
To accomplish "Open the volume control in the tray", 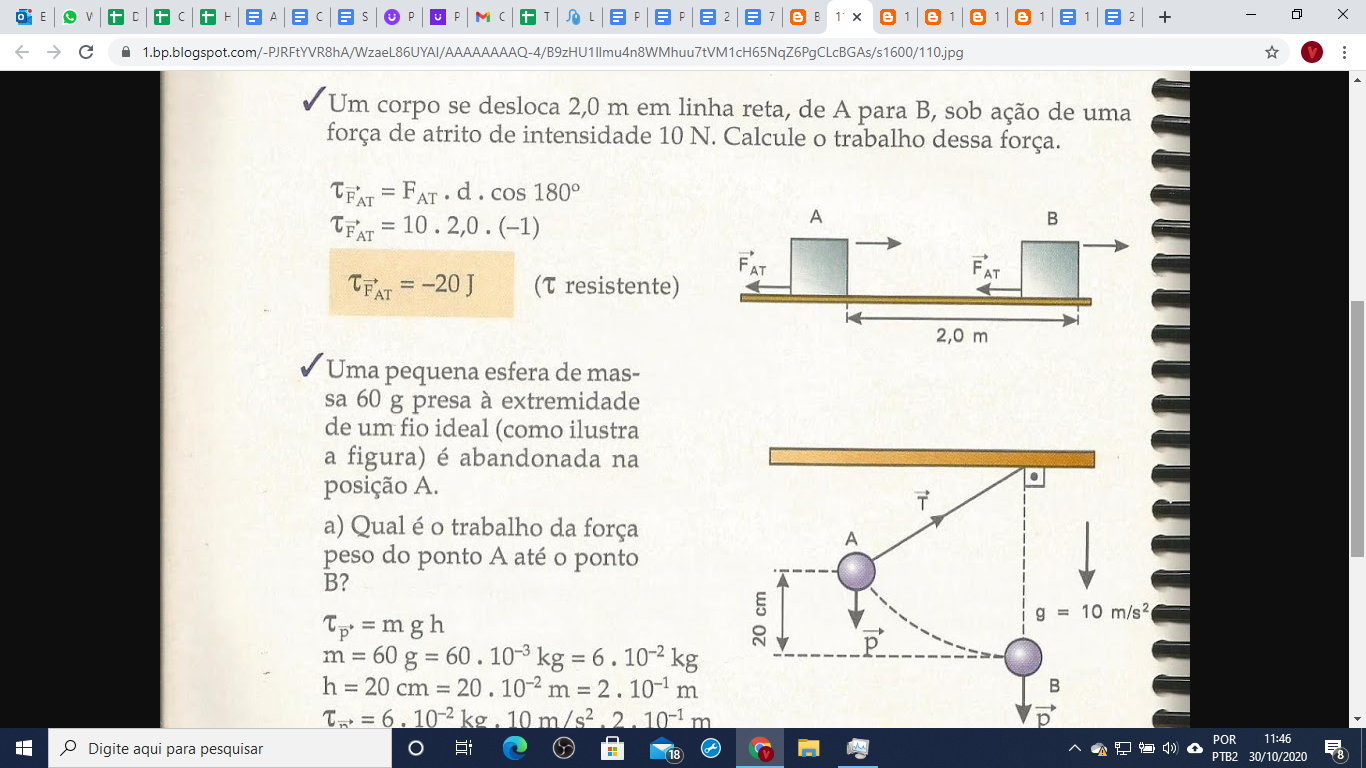I will pos(1169,748).
